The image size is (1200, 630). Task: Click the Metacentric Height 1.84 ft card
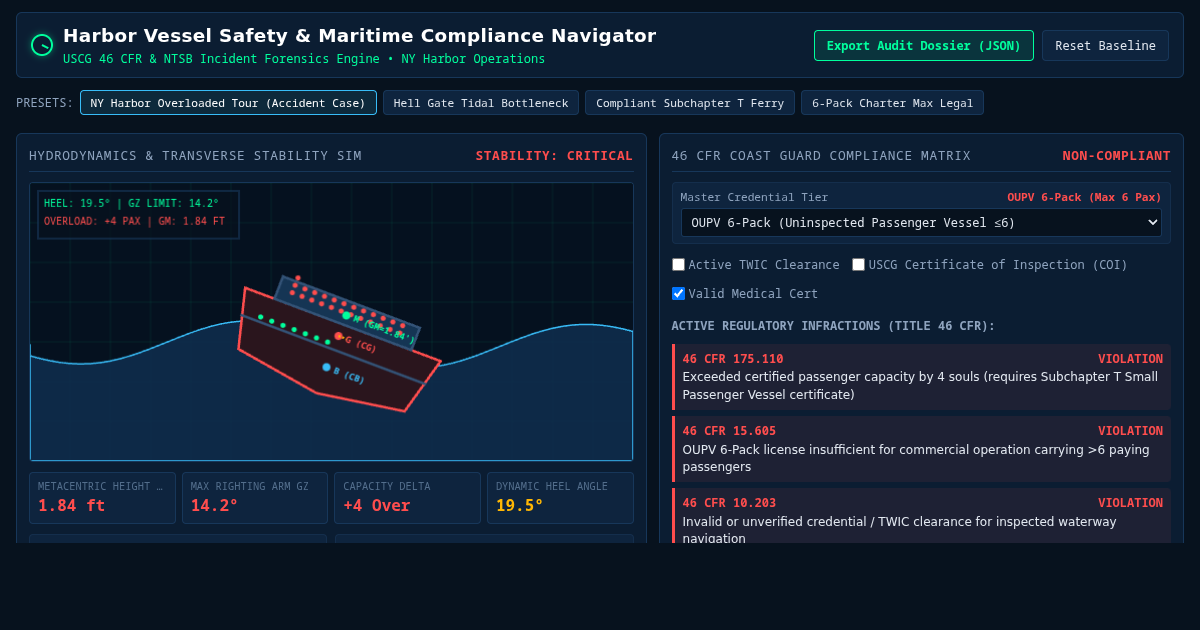coord(102,498)
